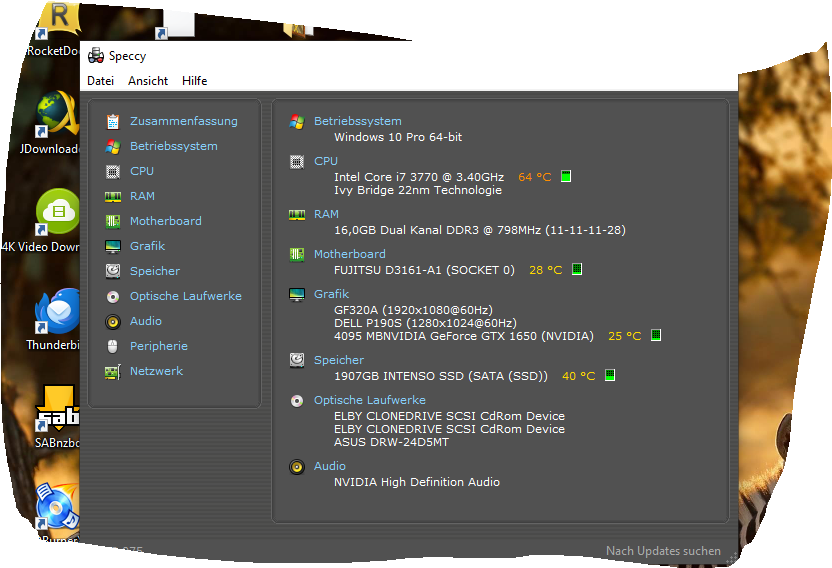Click the Speicher heading in summary panel
Image resolution: width=832 pixels, height=568 pixels.
[339, 360]
